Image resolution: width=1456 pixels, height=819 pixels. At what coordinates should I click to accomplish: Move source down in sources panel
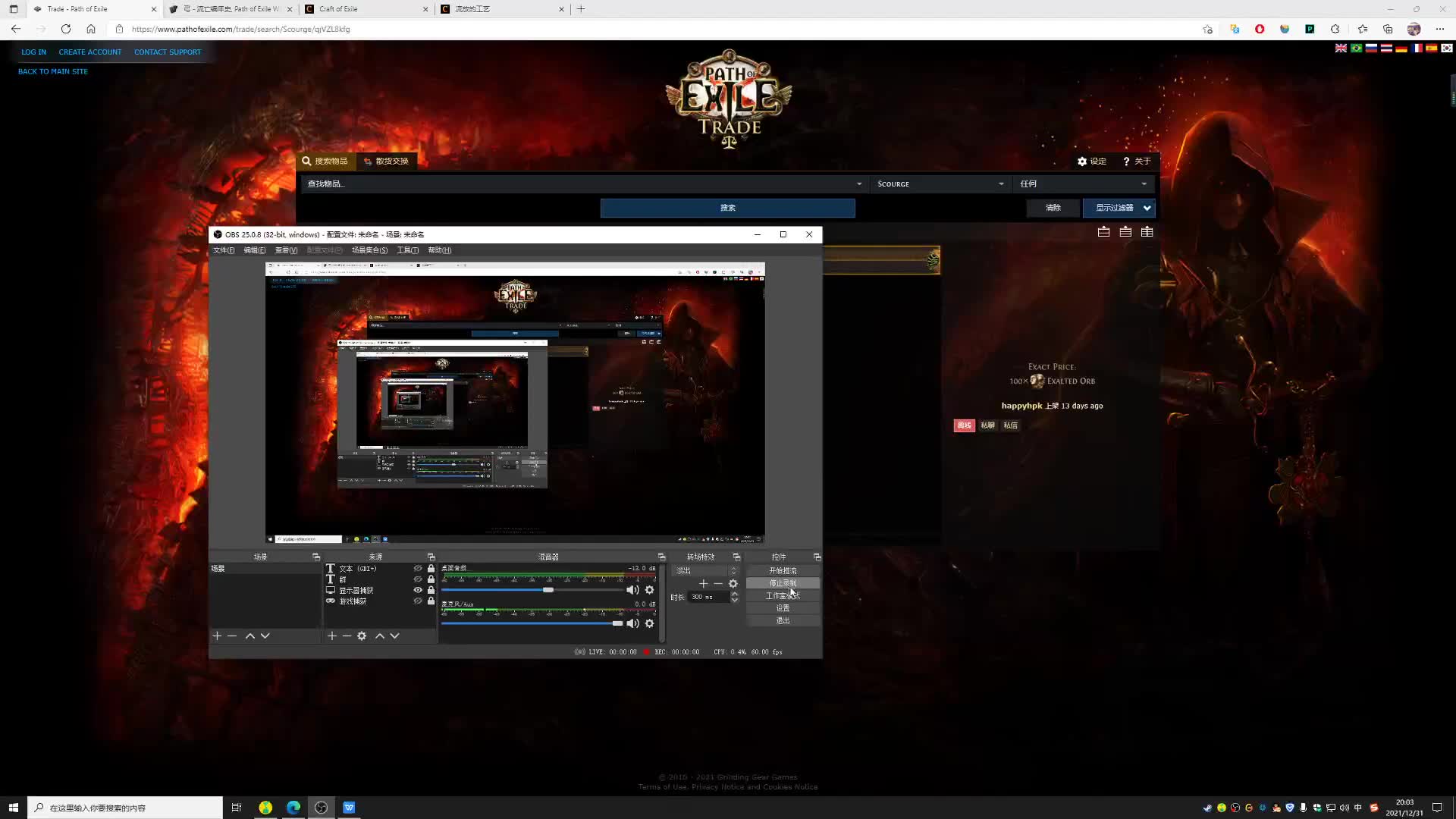pos(394,635)
